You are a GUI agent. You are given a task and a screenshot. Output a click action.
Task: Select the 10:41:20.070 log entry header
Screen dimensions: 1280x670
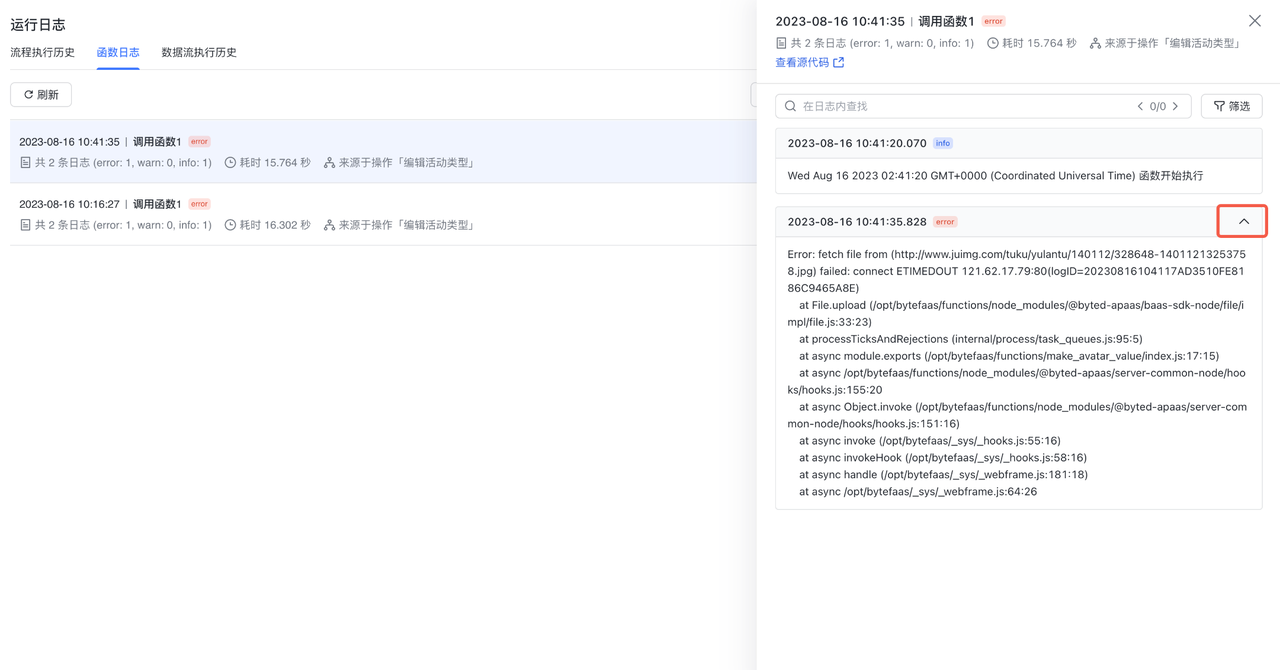coord(1018,143)
